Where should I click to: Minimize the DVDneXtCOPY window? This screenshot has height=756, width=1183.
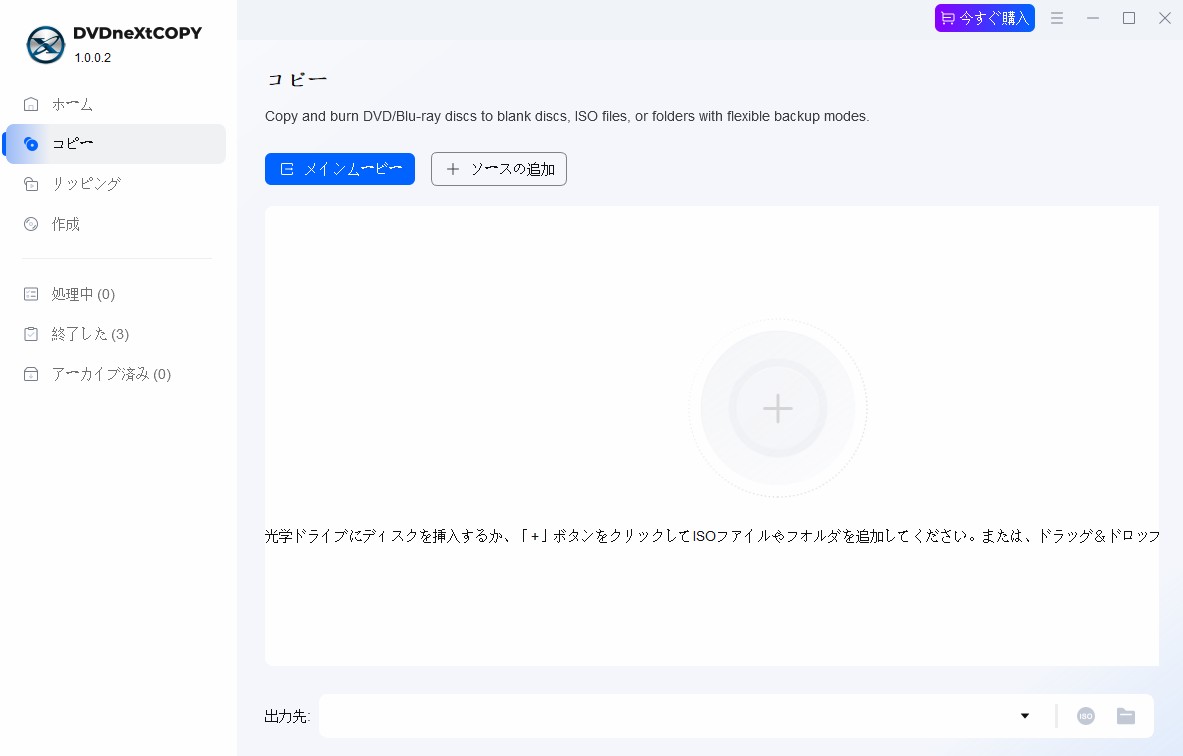click(1092, 18)
